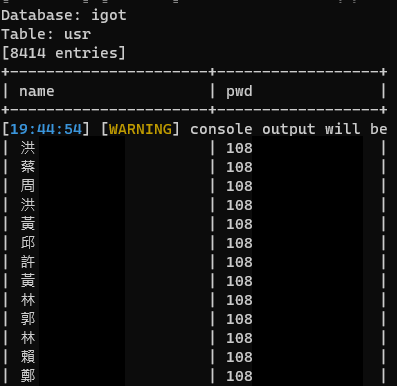Select the 'Table: usr' line
Image resolution: width=397 pixels, height=386 pixels.
tap(46, 34)
